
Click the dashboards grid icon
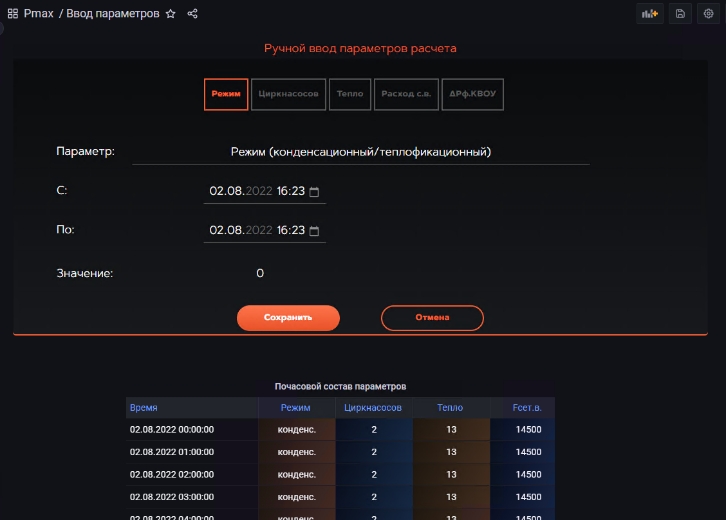(12, 14)
